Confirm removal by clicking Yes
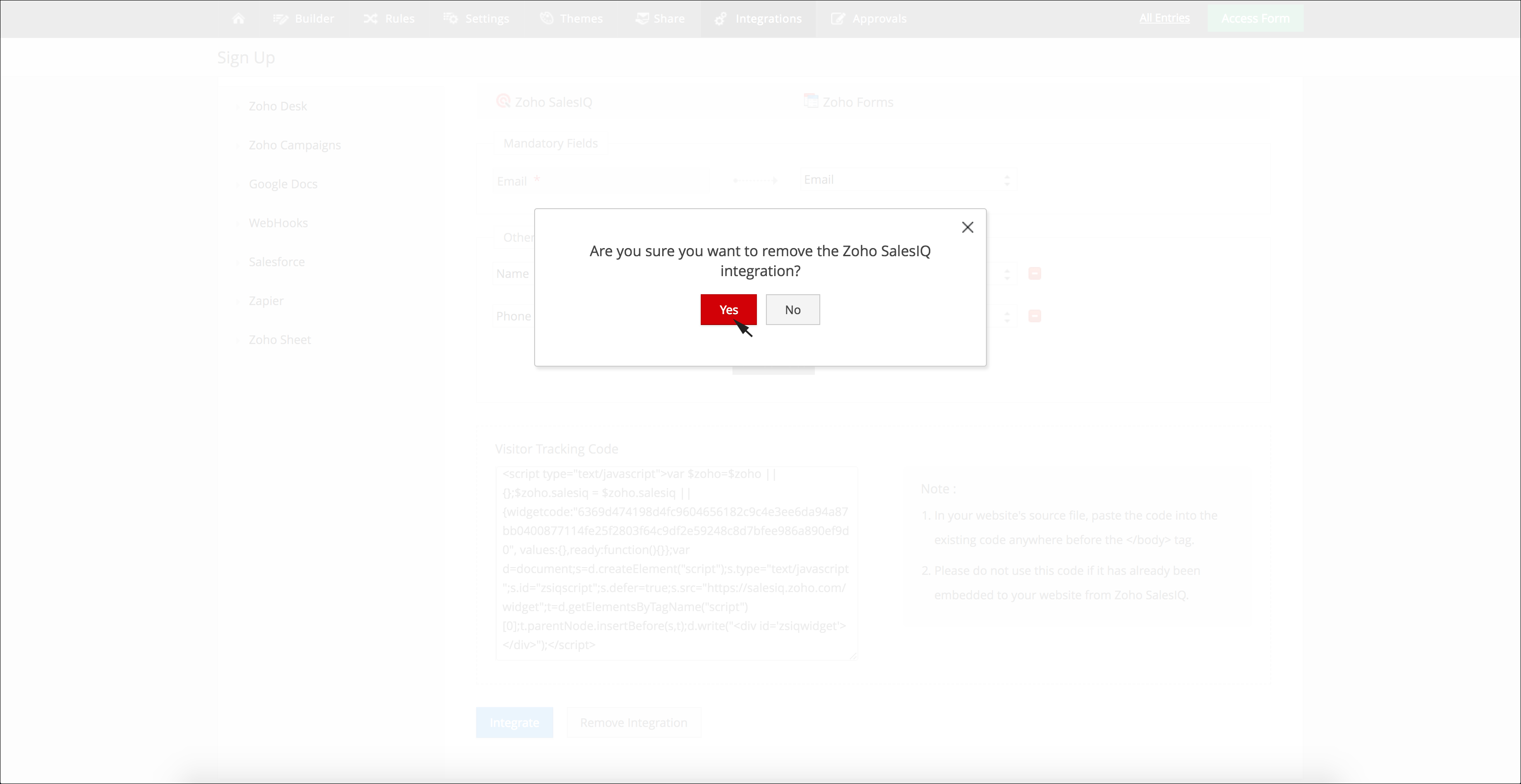The height and width of the screenshot is (784, 1521). [x=728, y=309]
